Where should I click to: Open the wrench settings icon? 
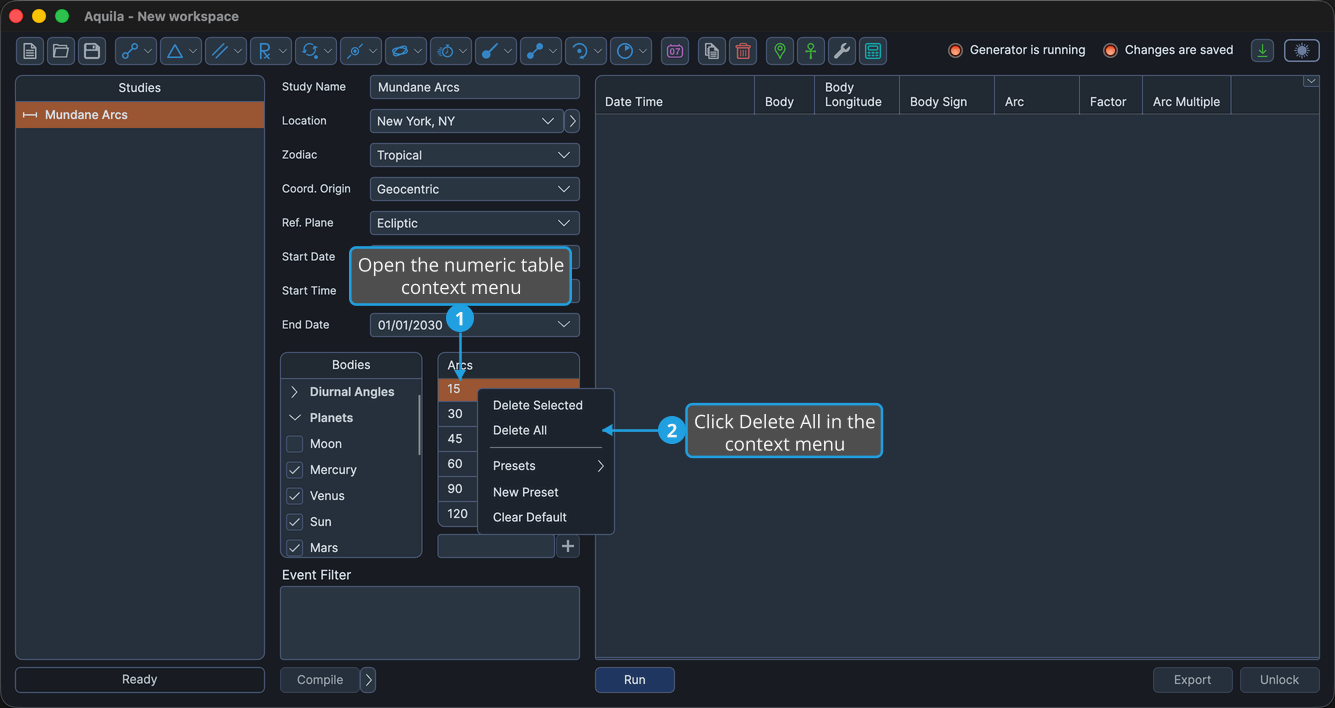[842, 51]
